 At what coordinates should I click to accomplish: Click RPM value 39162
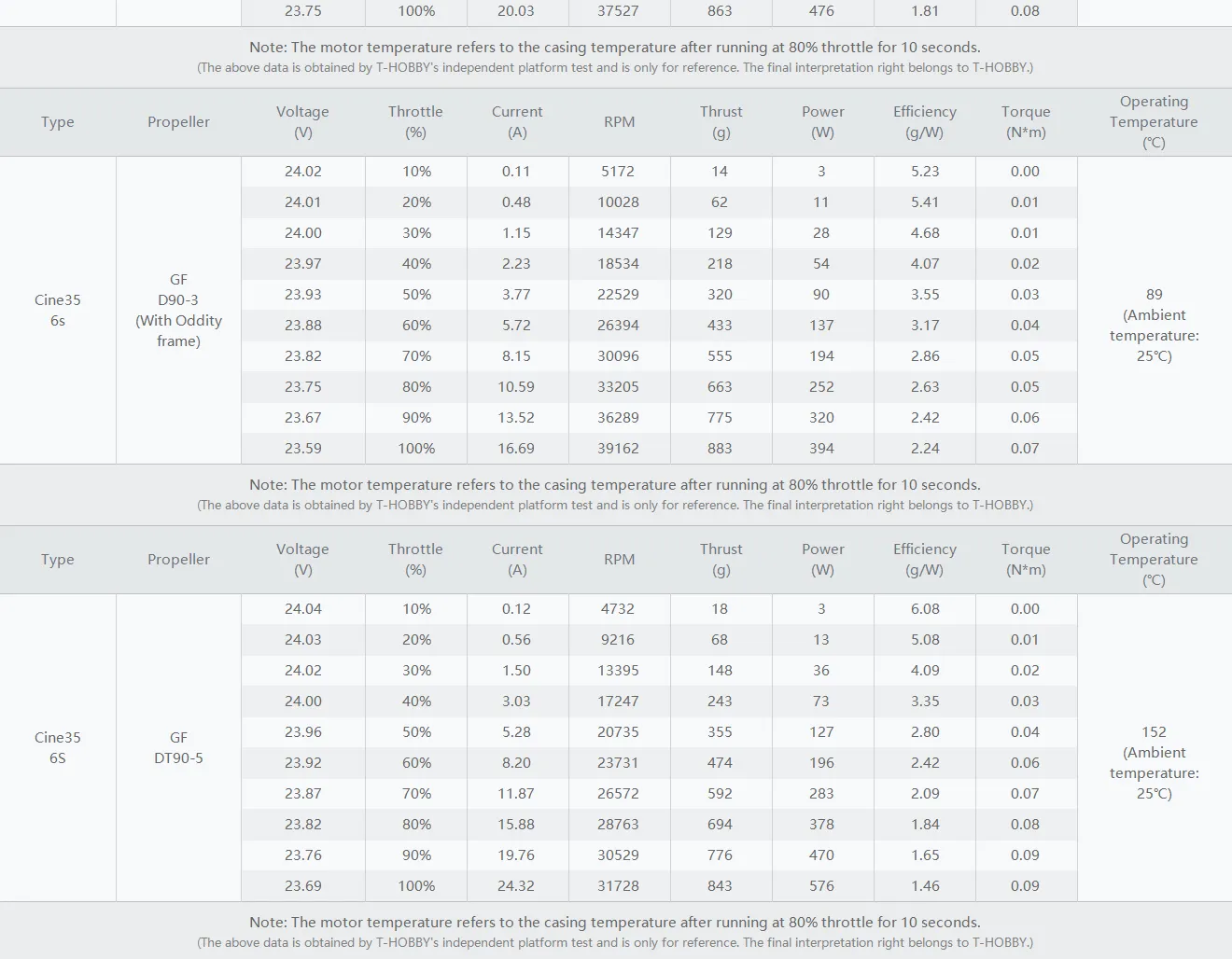pos(618,449)
